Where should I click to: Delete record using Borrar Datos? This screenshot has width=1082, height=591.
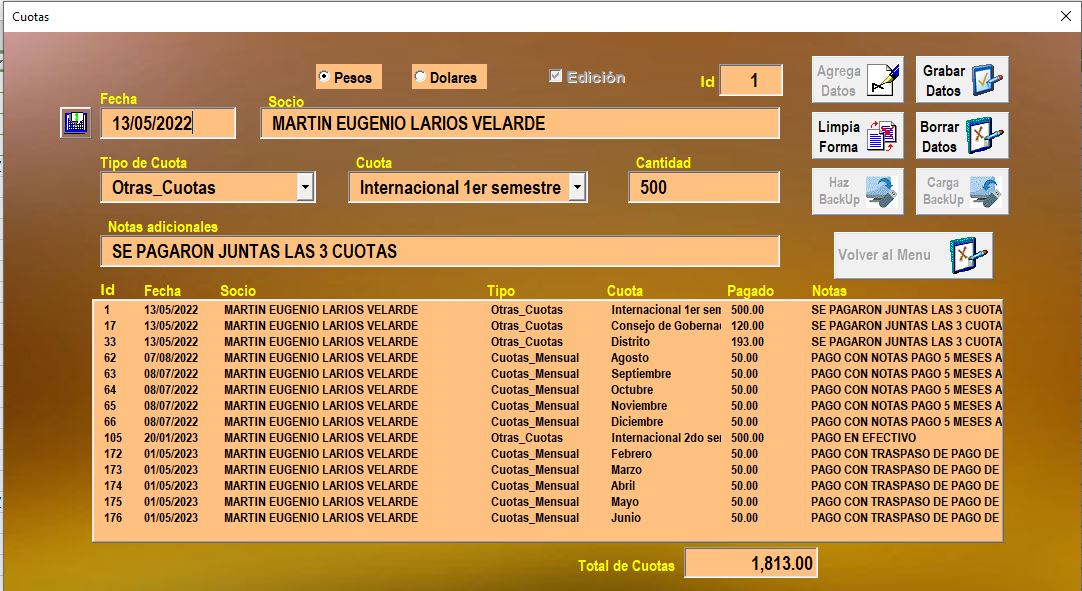(x=962, y=136)
